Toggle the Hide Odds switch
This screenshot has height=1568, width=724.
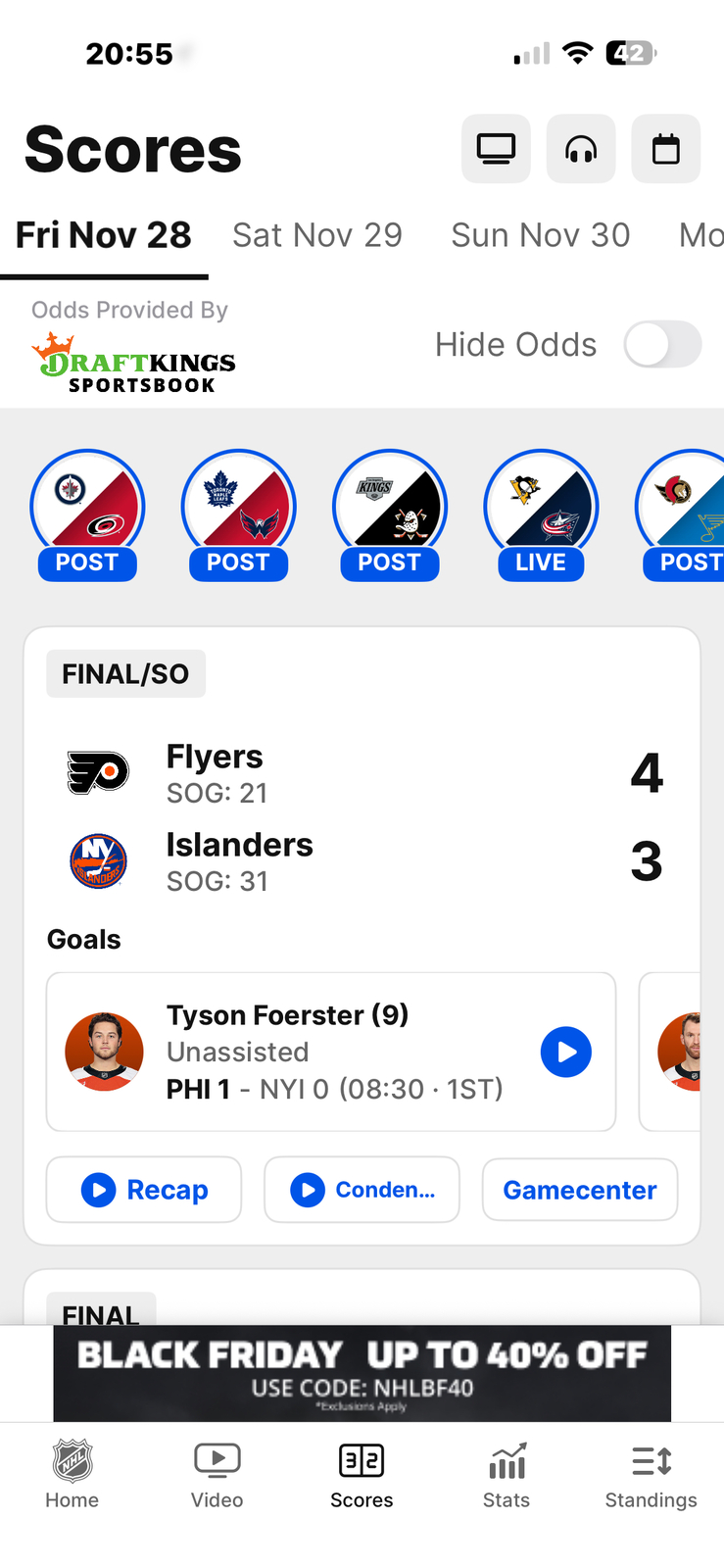coord(662,345)
